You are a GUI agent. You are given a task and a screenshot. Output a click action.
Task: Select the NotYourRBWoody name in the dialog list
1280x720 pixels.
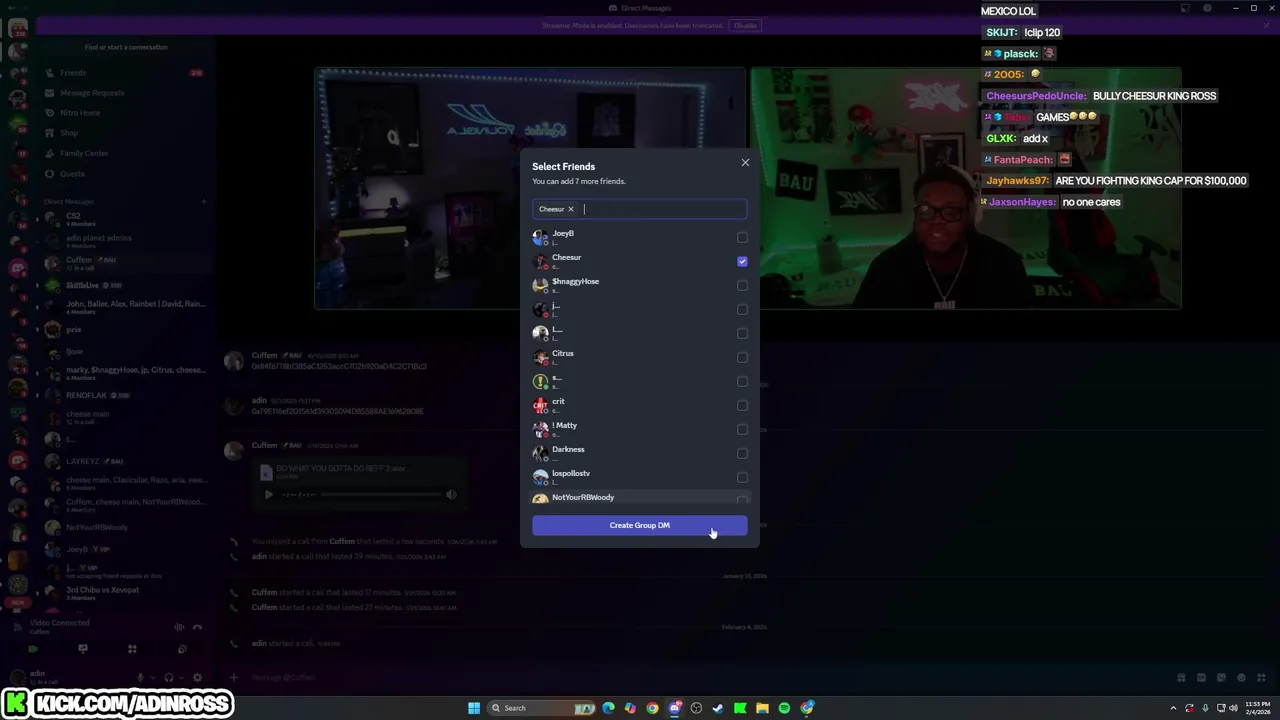[x=583, y=497]
